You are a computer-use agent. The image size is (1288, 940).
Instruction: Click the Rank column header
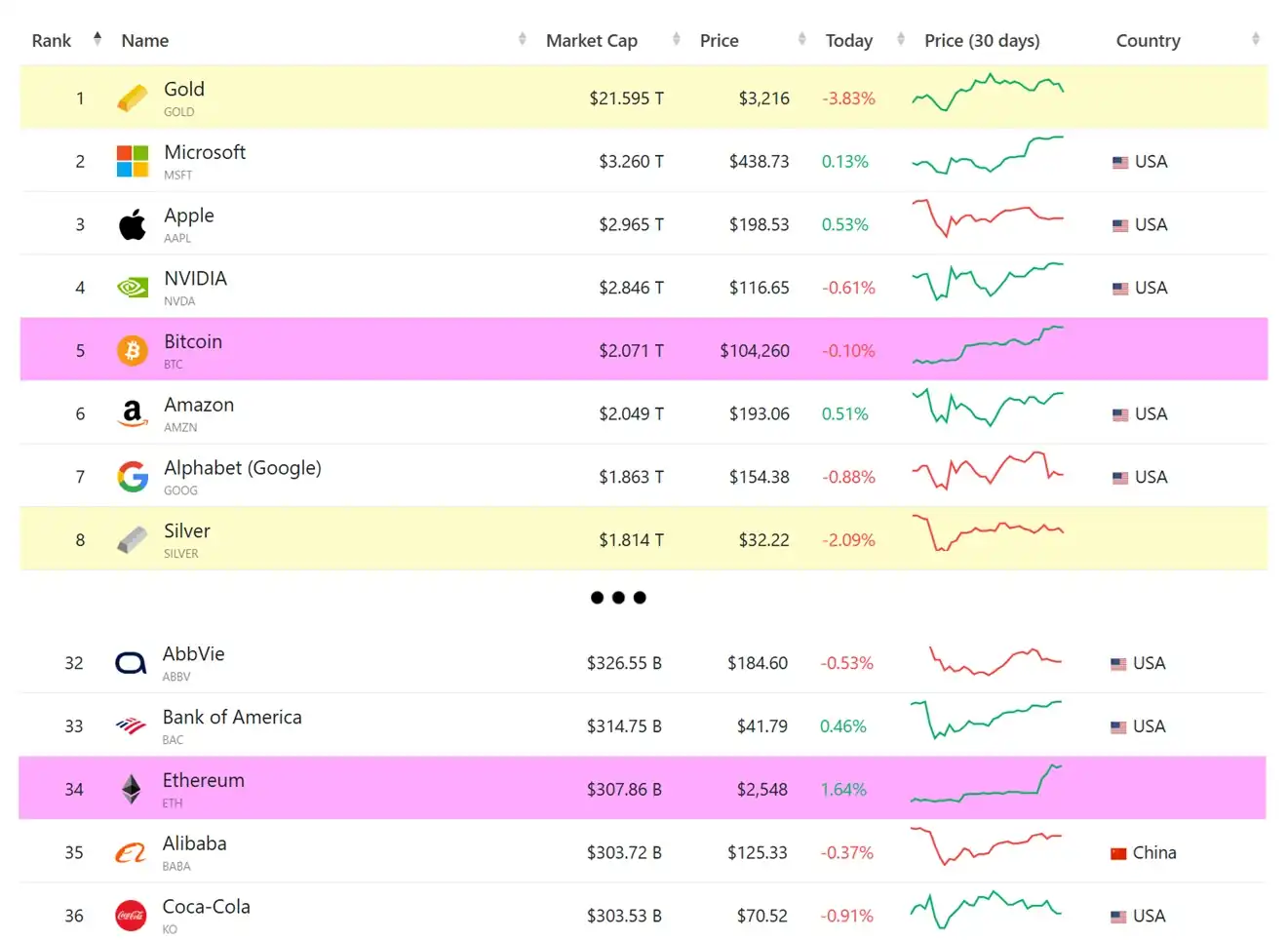point(52,41)
